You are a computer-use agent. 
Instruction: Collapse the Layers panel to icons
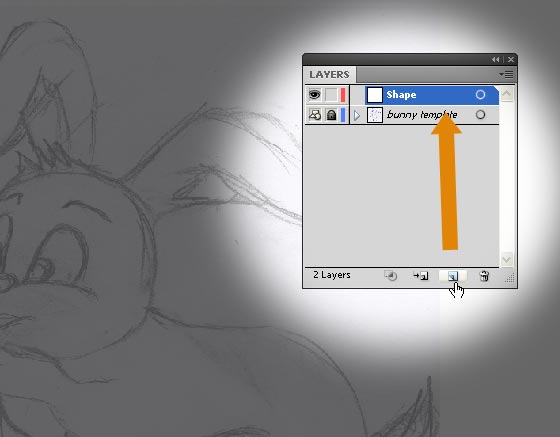pos(495,60)
